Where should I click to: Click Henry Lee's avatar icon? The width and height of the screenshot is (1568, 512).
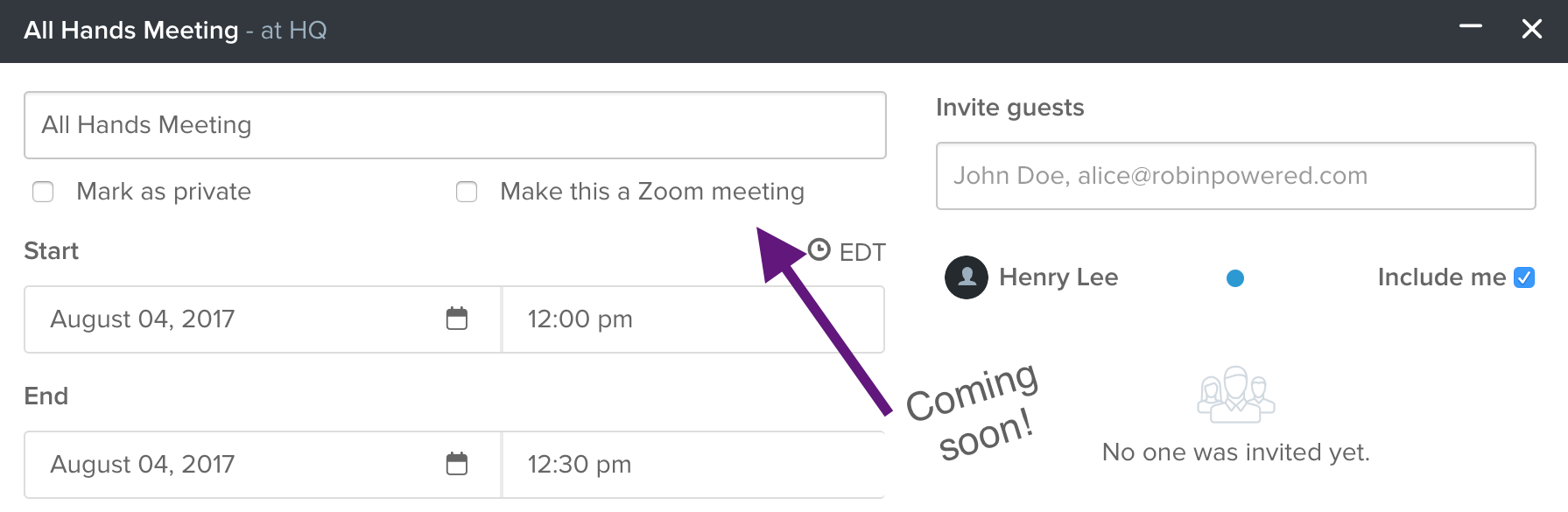(x=967, y=277)
